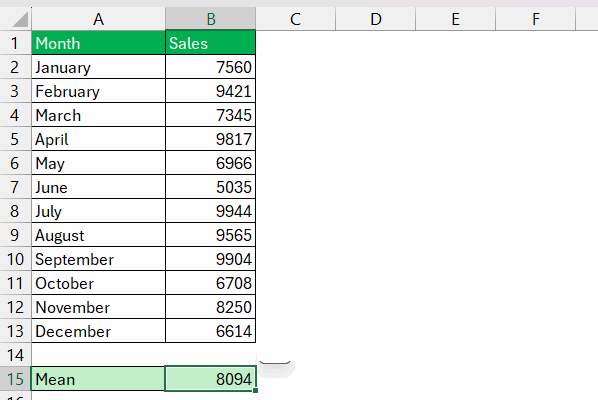Click the fill handle on cell B15
Viewport: 598px width, 400px height.
click(x=256, y=390)
